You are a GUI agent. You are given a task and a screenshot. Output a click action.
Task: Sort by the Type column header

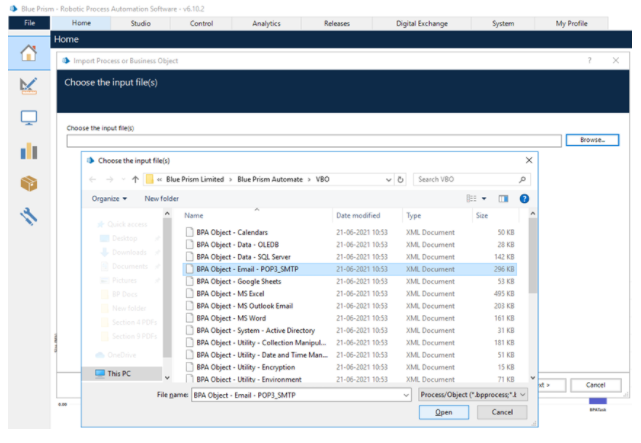pyautogui.click(x=413, y=215)
